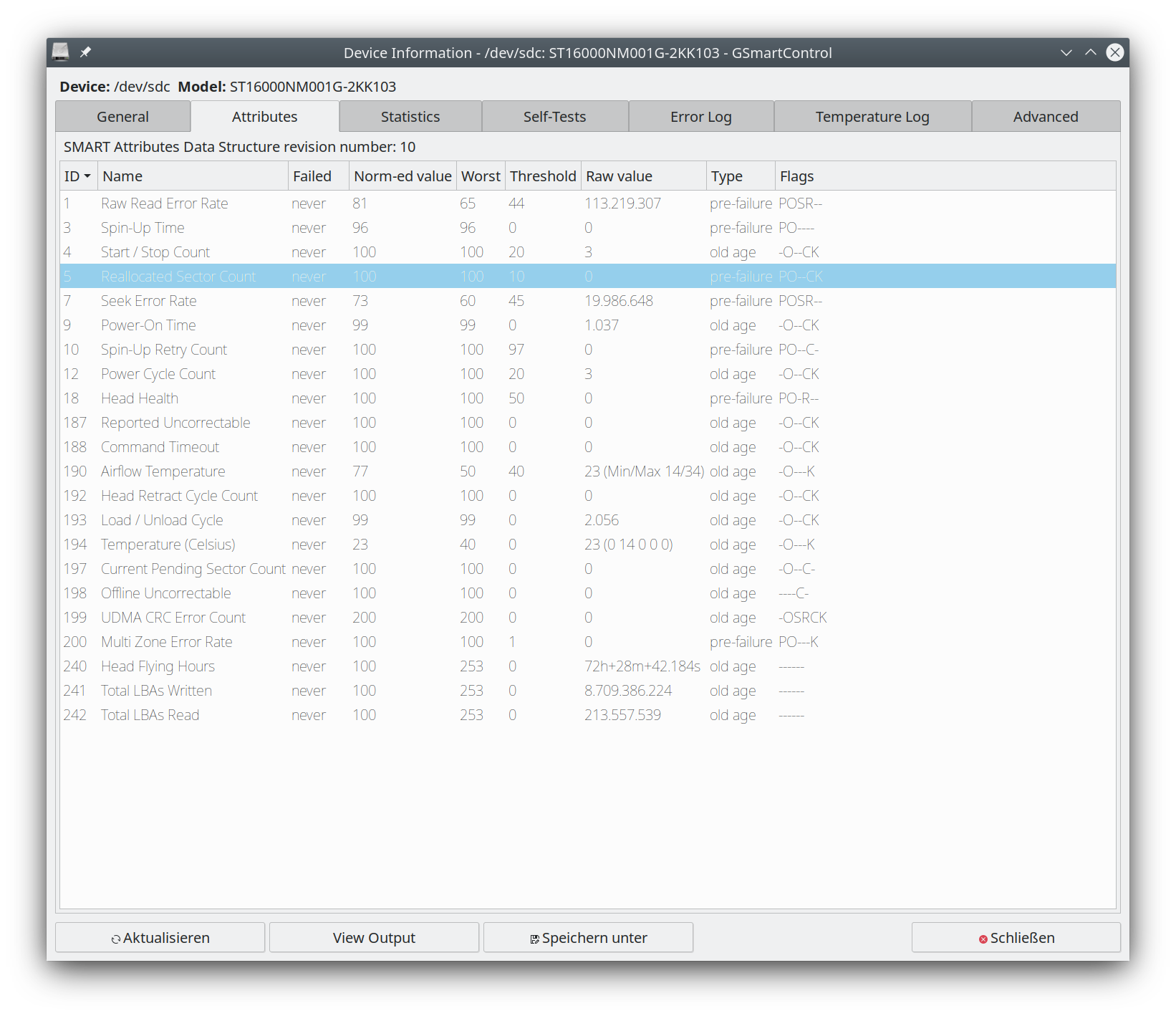Sort by the Name column header
Image resolution: width=1176 pixels, height=1016 pixels.
(x=193, y=176)
